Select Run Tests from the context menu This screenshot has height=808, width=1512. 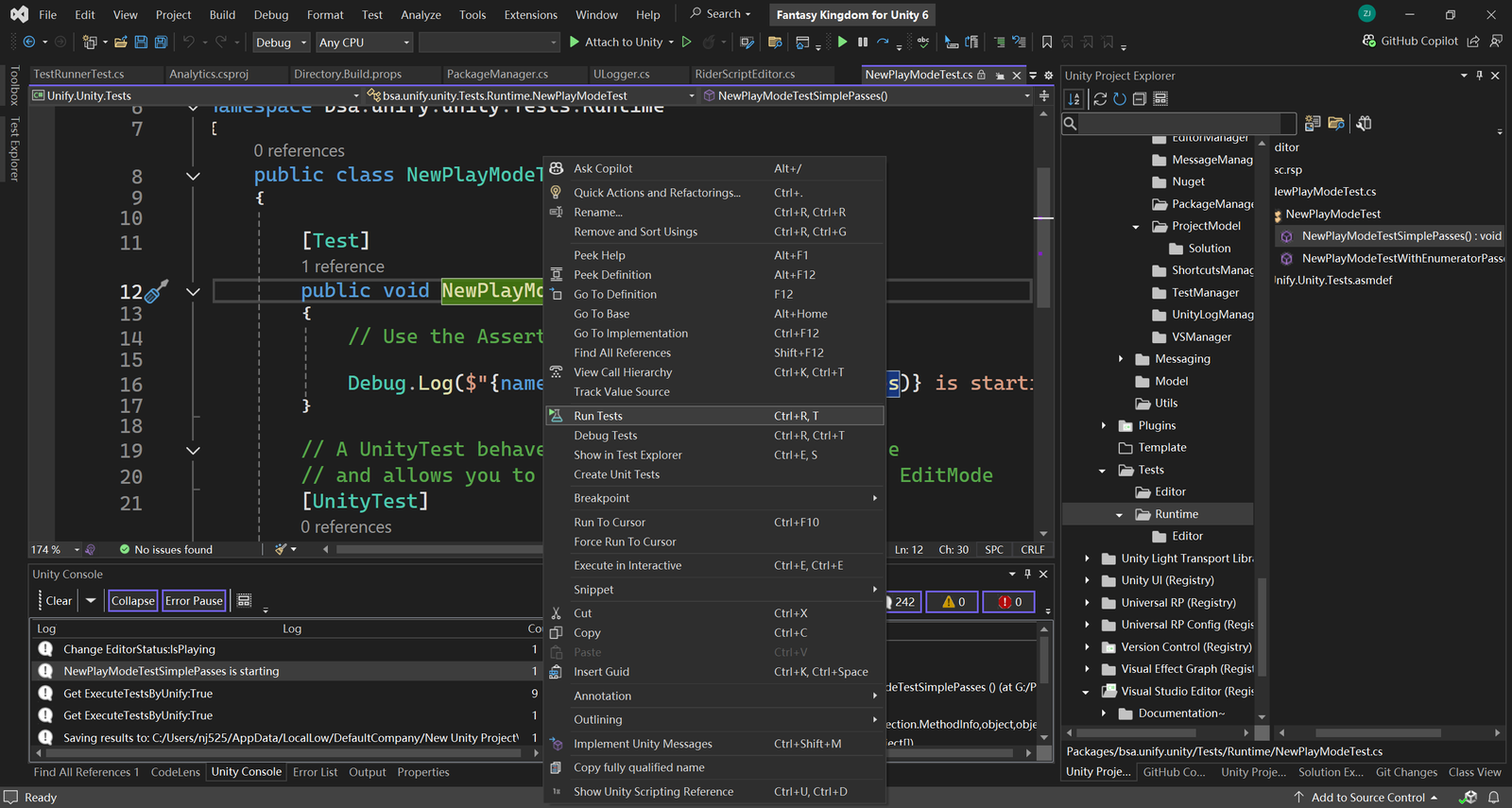point(598,416)
